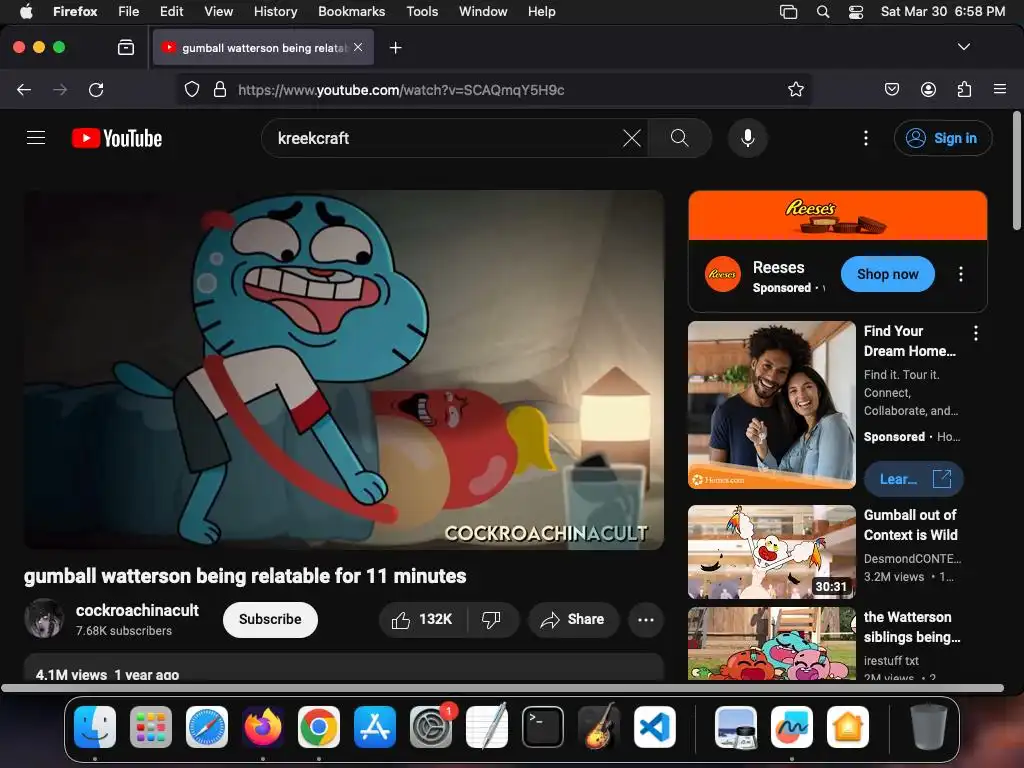List all tabs dropdown arrow
1024x768 pixels.
point(964,47)
